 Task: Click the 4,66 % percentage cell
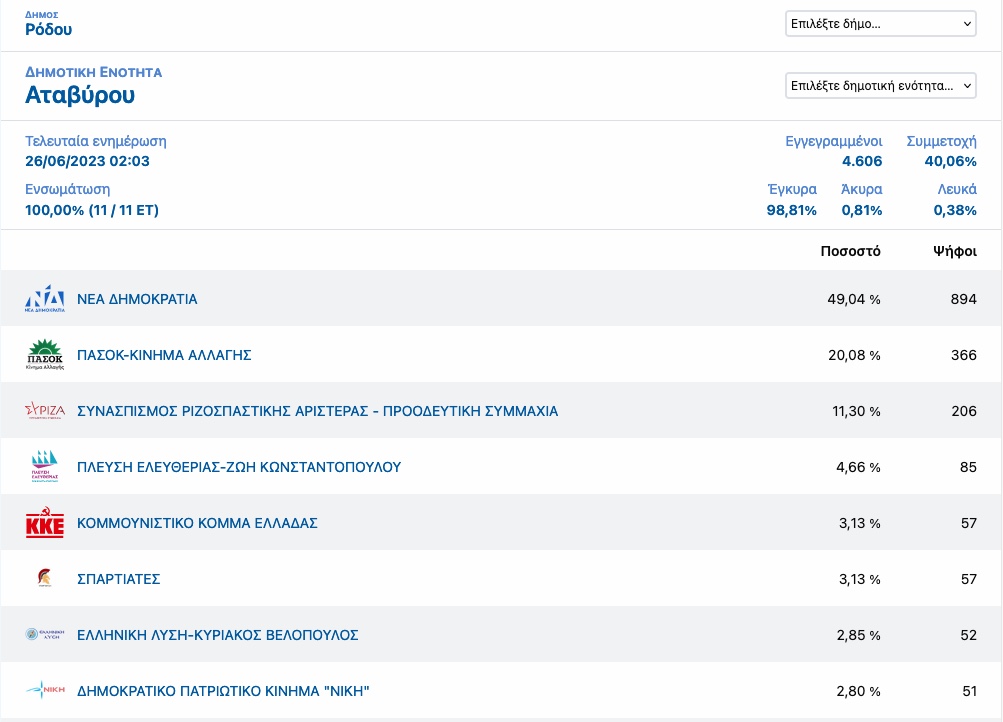pos(858,467)
